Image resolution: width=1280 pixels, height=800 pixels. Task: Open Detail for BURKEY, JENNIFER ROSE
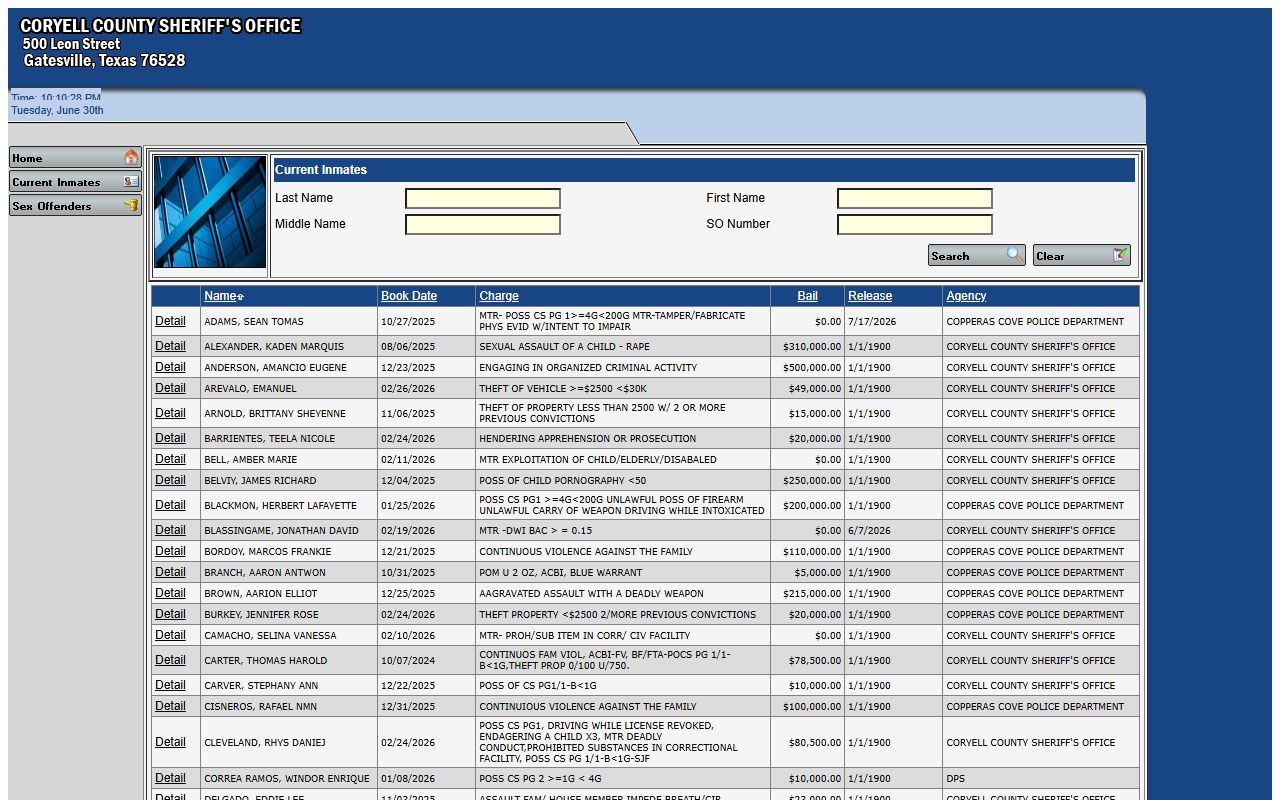(x=170, y=614)
